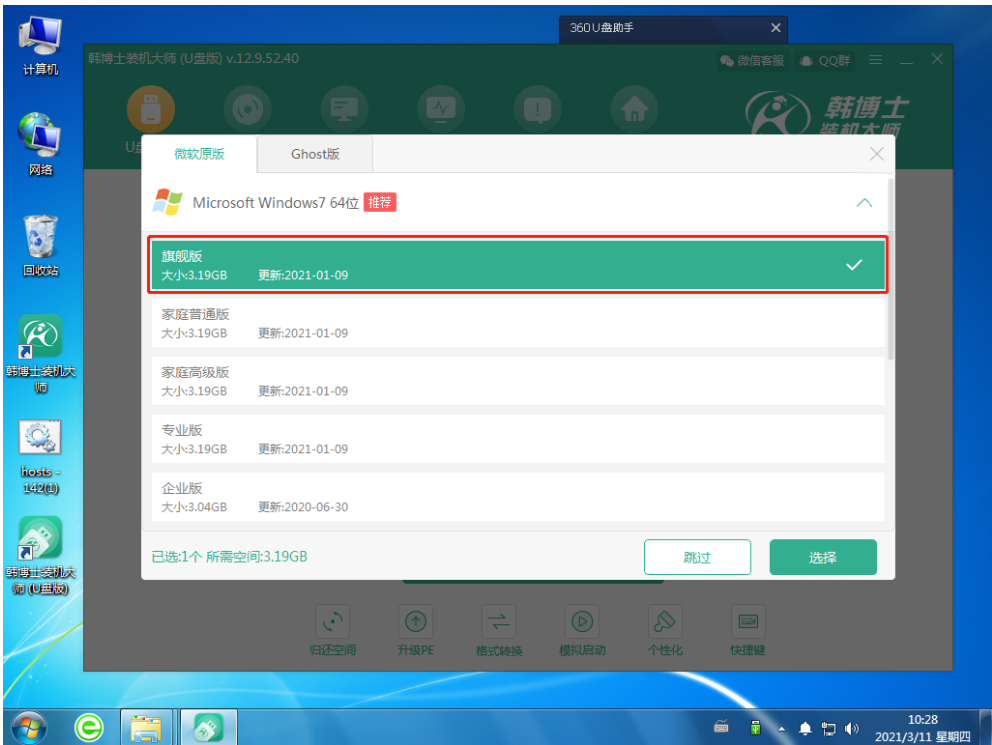Click the taskbar clock showing 10:28
The height and width of the screenshot is (745, 992).
tap(922, 728)
